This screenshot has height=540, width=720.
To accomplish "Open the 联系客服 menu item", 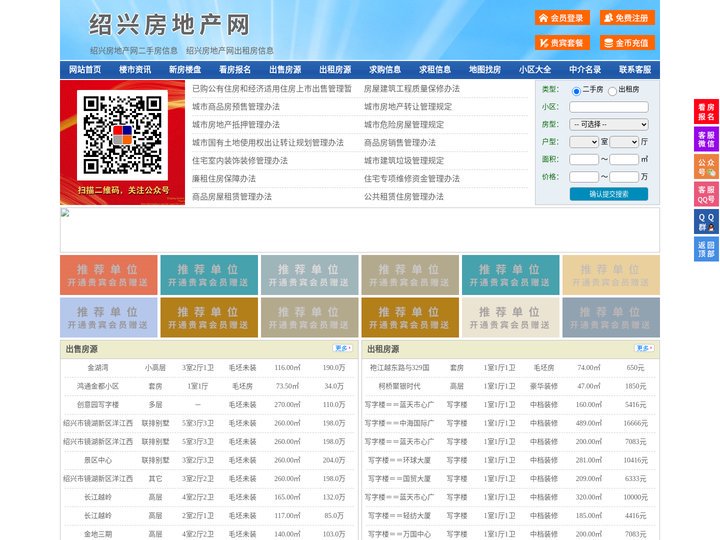I will (x=635, y=70).
